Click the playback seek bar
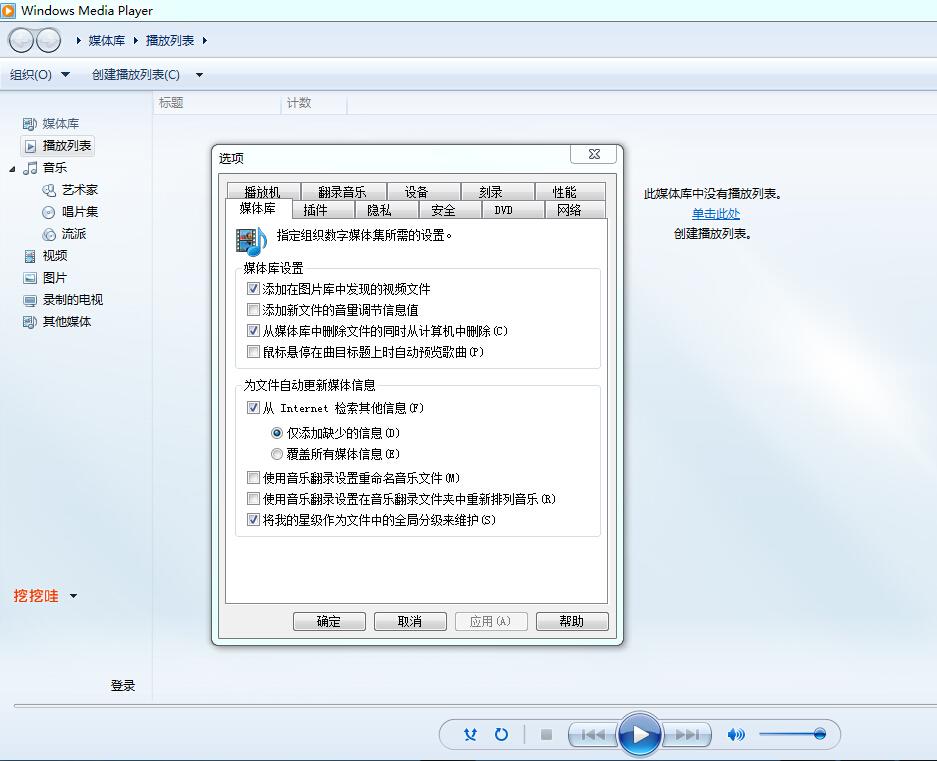The width and height of the screenshot is (937, 761). tap(475, 706)
